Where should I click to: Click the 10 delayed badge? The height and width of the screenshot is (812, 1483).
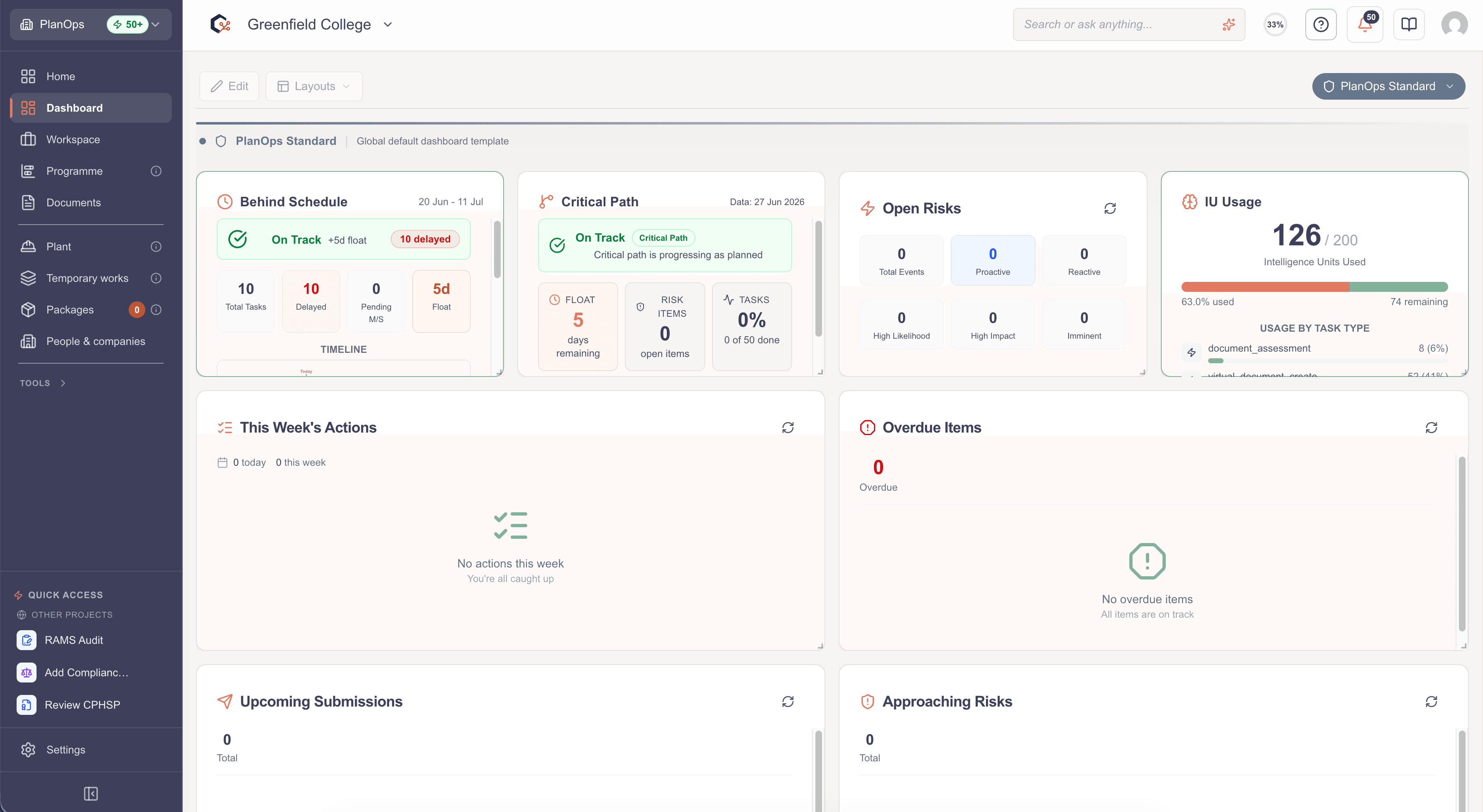[x=425, y=239]
